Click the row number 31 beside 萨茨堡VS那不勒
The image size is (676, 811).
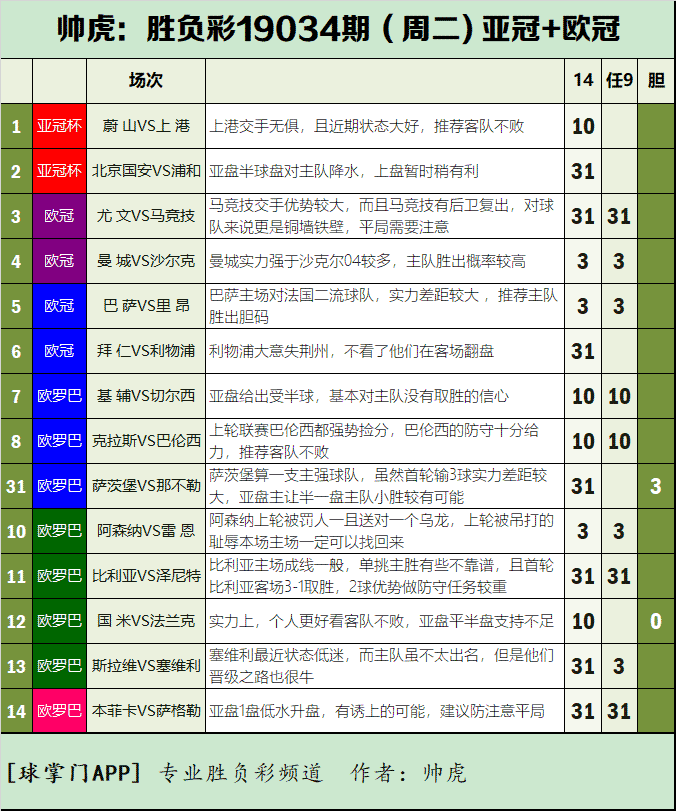pos(16,486)
